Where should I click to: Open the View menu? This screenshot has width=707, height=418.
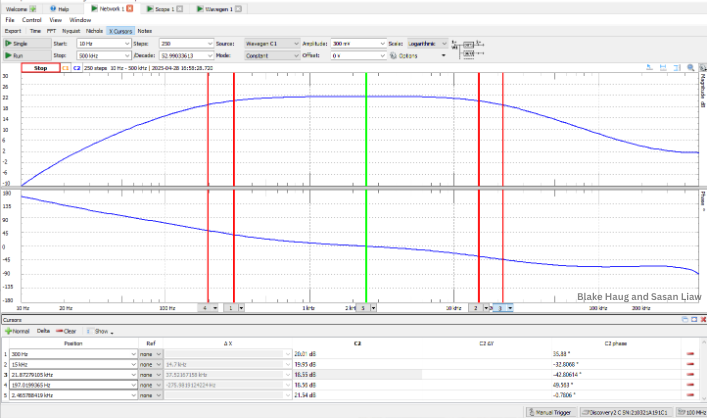[x=55, y=20]
